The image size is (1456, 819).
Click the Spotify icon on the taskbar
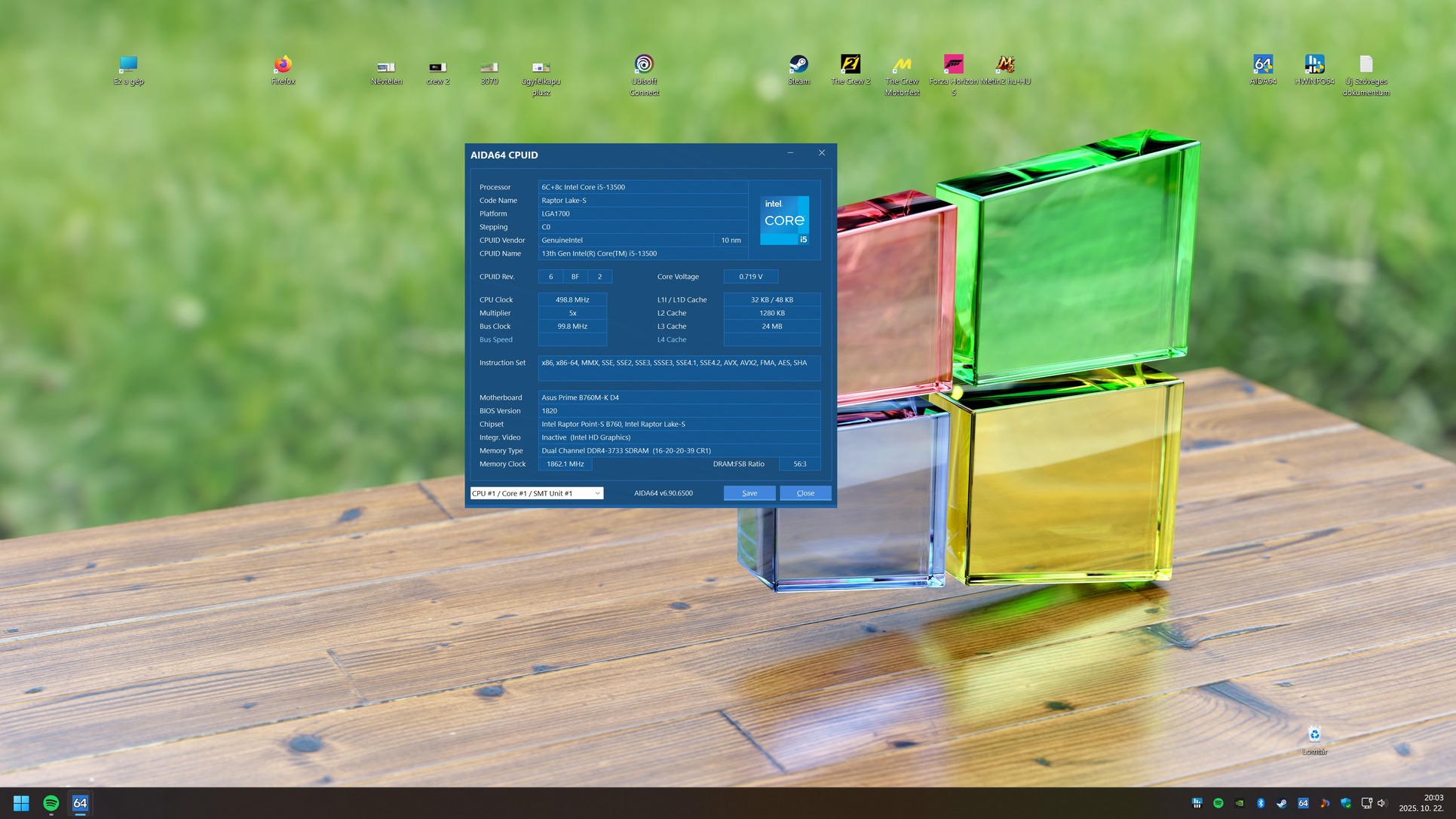point(51,803)
